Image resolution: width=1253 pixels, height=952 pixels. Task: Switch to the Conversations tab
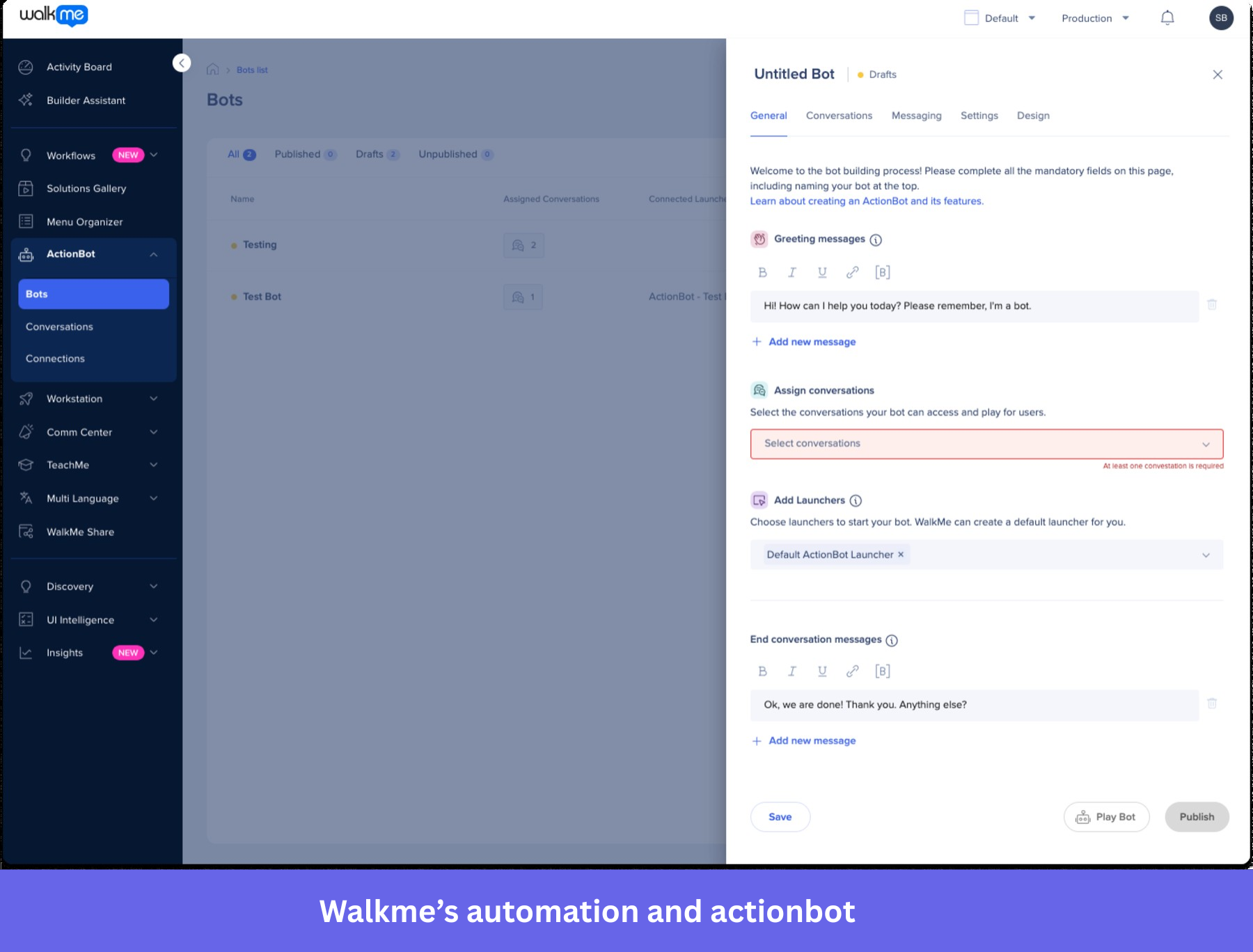click(839, 116)
